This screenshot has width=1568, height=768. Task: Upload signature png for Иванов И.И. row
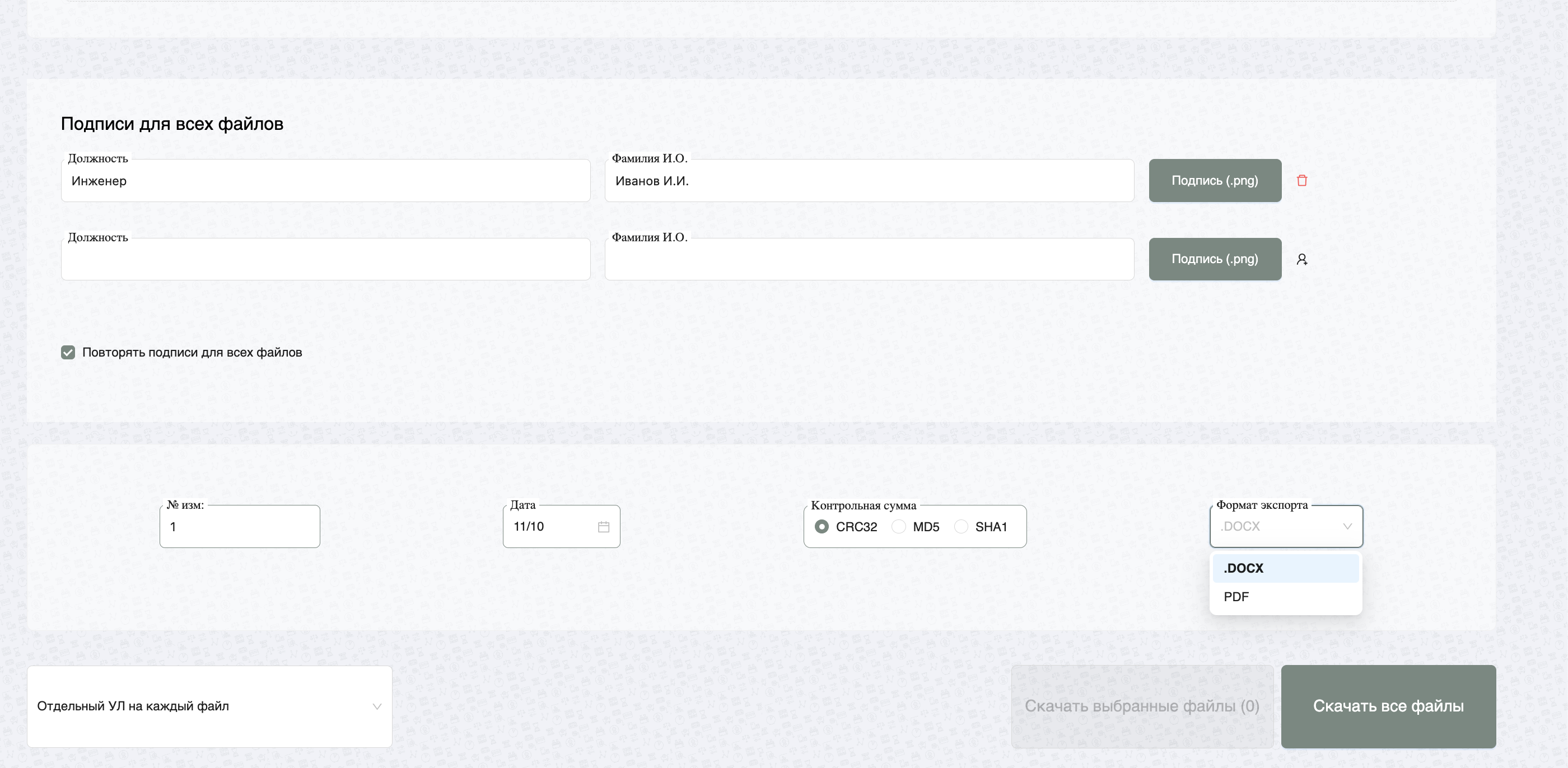[1214, 181]
